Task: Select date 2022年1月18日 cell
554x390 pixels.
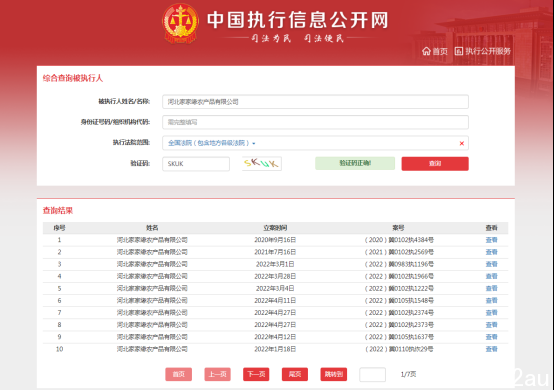Action: [275, 349]
